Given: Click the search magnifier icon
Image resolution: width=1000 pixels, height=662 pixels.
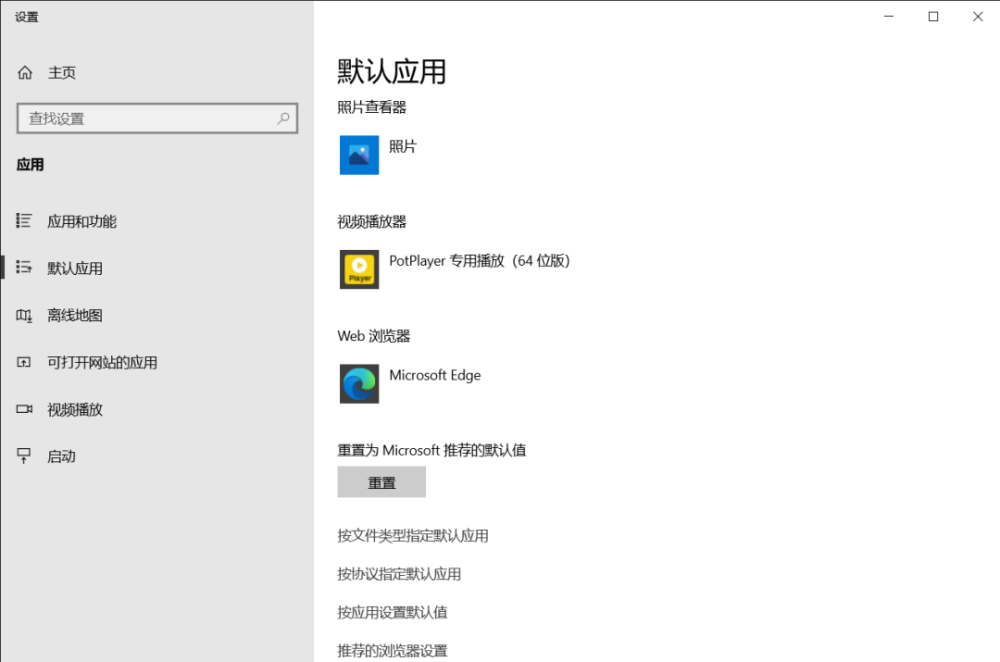Looking at the screenshot, I should pos(283,118).
